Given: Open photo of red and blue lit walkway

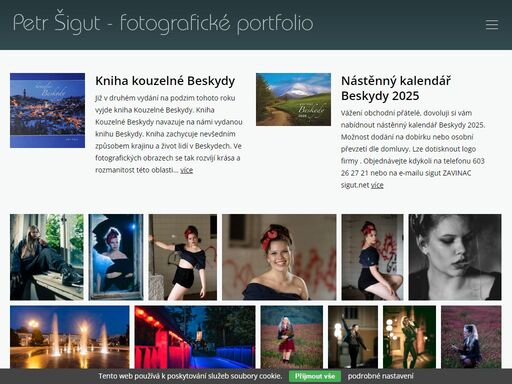Looking at the screenshot, I should pyautogui.click(x=195, y=337).
